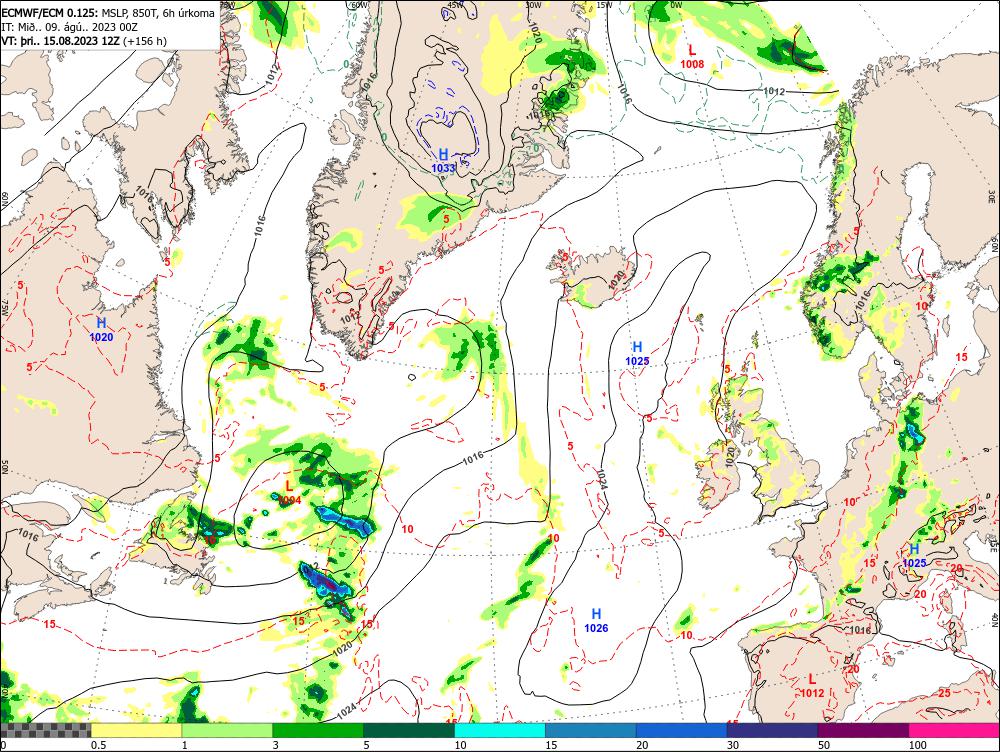The height and width of the screenshot is (752, 1000).
Task: Click the legend value '50'
Action: pyautogui.click(x=824, y=745)
